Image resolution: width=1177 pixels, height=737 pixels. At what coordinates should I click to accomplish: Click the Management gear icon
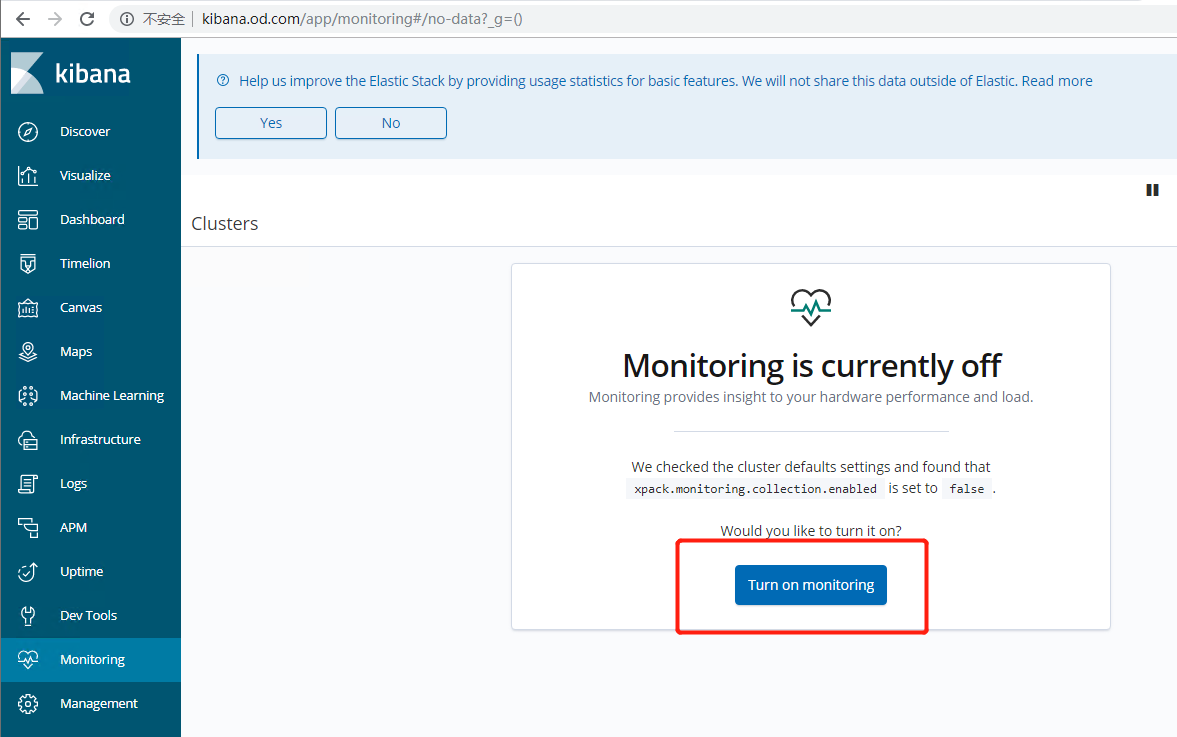tap(28, 704)
